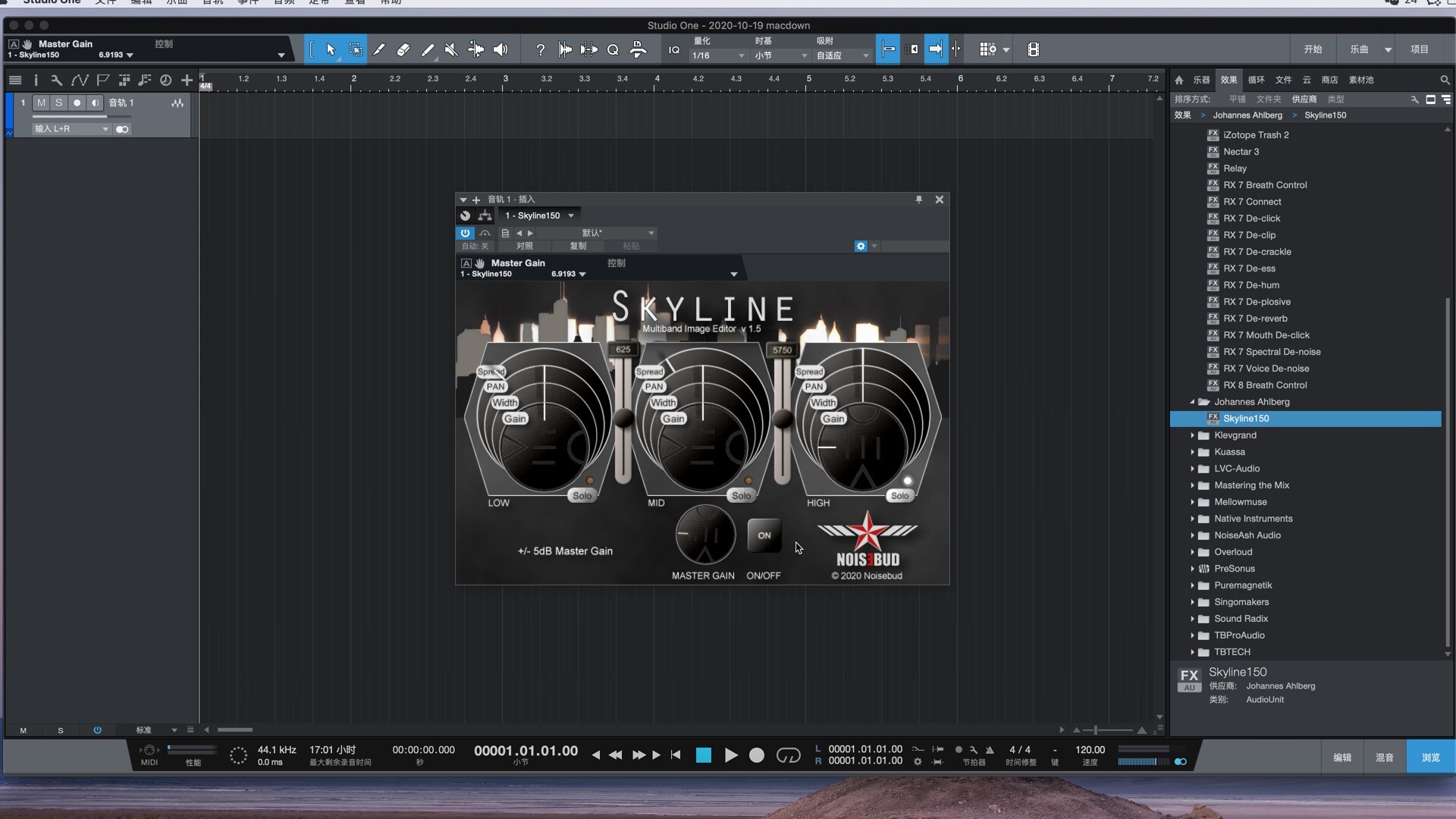This screenshot has width=1456, height=819.
Task: Open the 混音 mix view
Action: (x=1385, y=758)
